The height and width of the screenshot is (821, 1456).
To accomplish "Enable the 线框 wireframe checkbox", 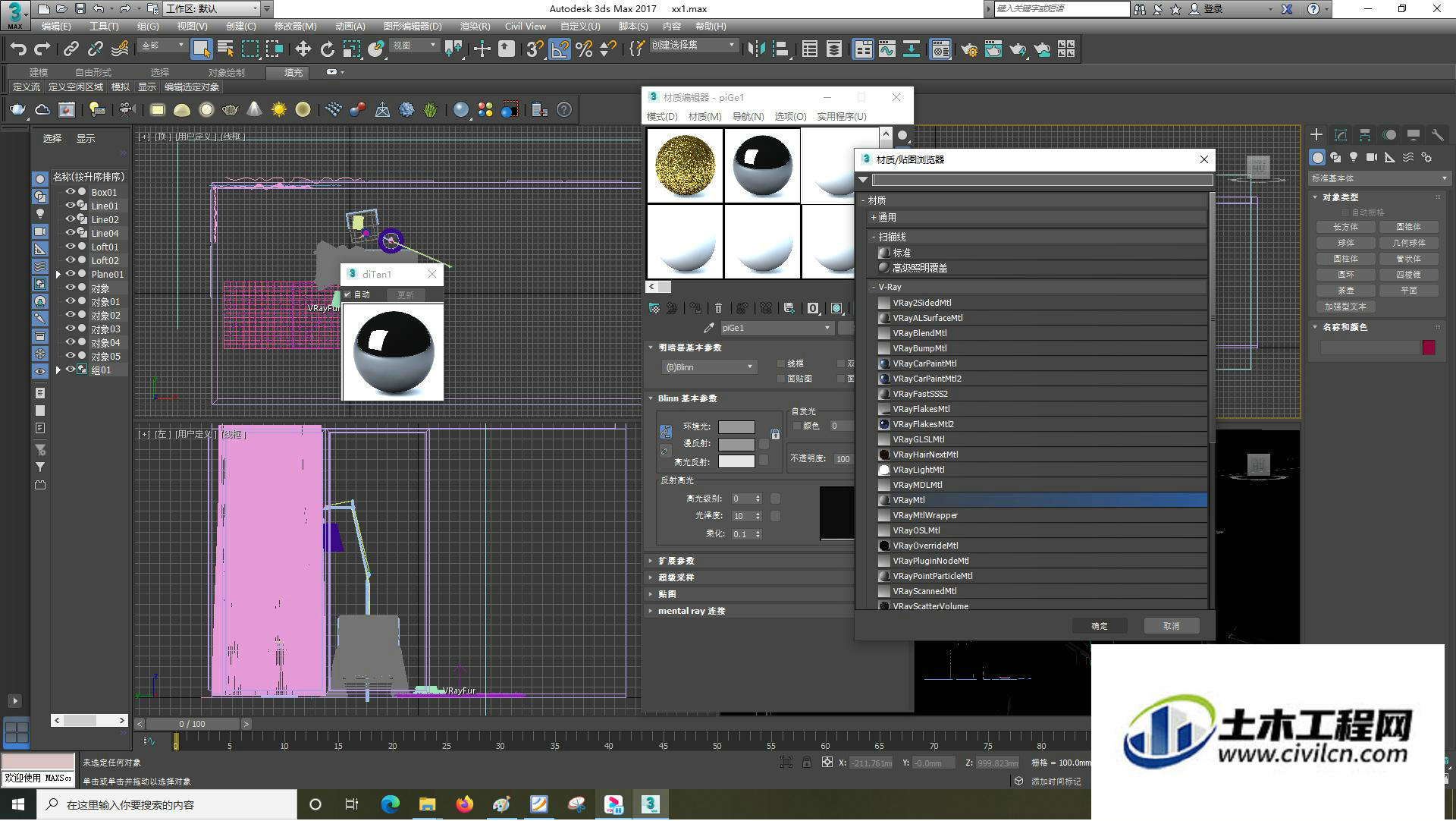I will pyautogui.click(x=781, y=363).
